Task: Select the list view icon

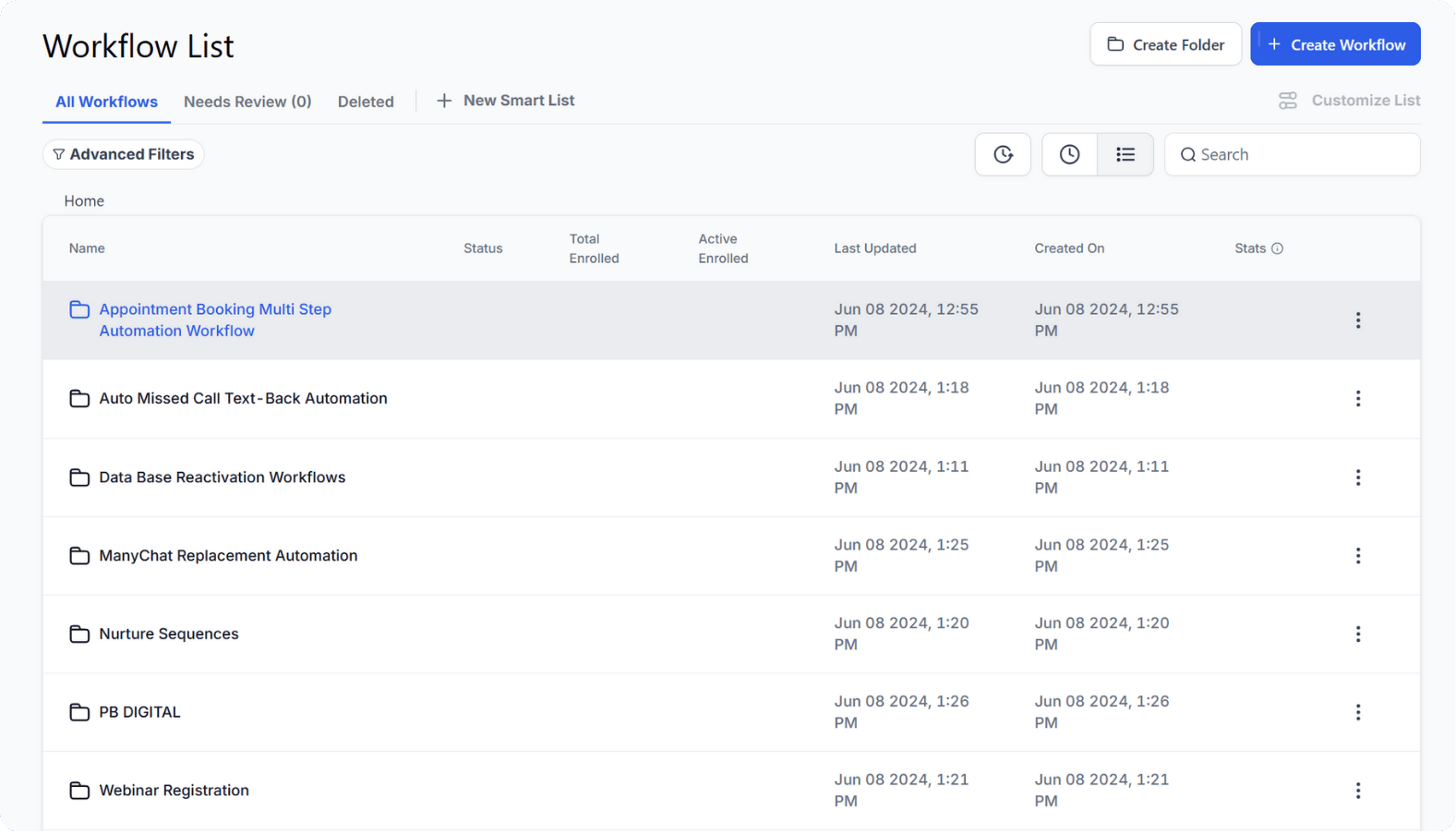Action: 1125,154
